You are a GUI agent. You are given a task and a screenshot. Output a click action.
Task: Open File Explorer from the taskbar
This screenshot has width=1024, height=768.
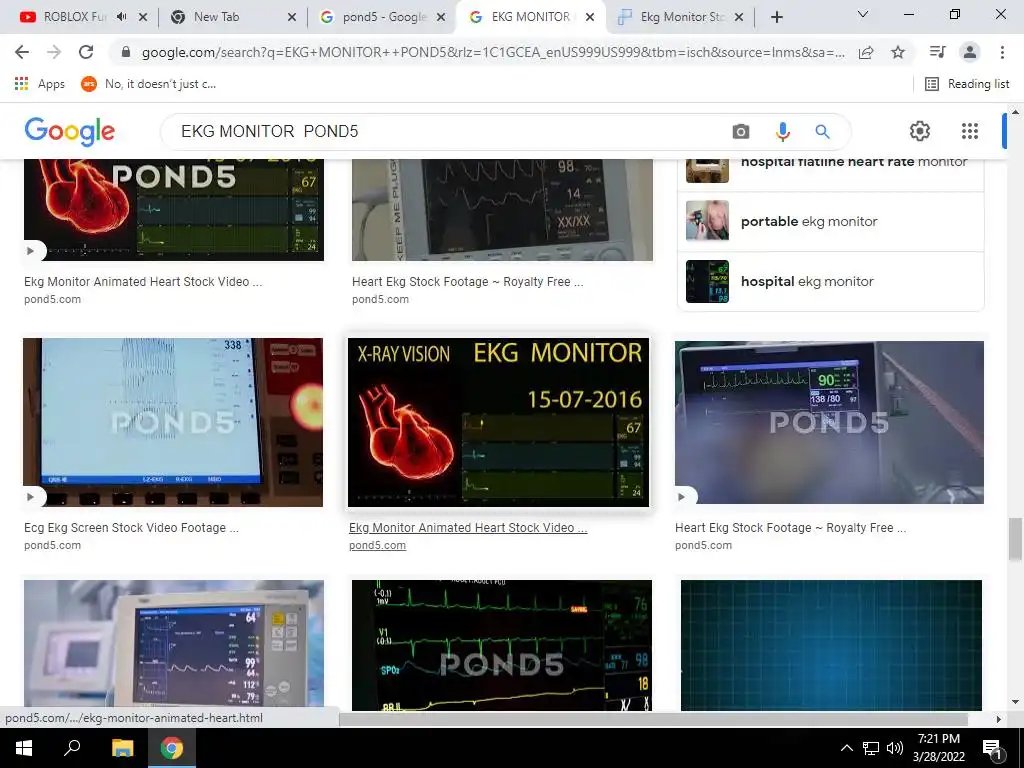122,748
